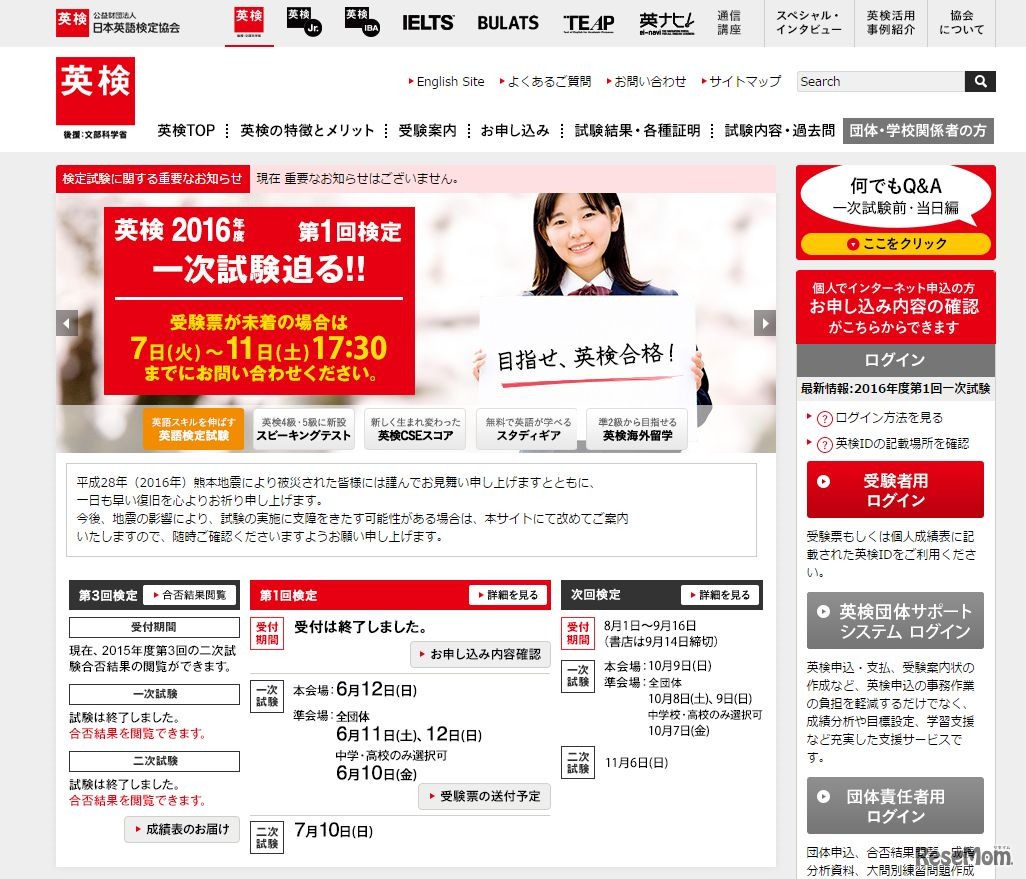Open 英検IDの記載場所を確認 link
Viewport: 1026px width, 879px height.
pyautogui.click(x=902, y=444)
